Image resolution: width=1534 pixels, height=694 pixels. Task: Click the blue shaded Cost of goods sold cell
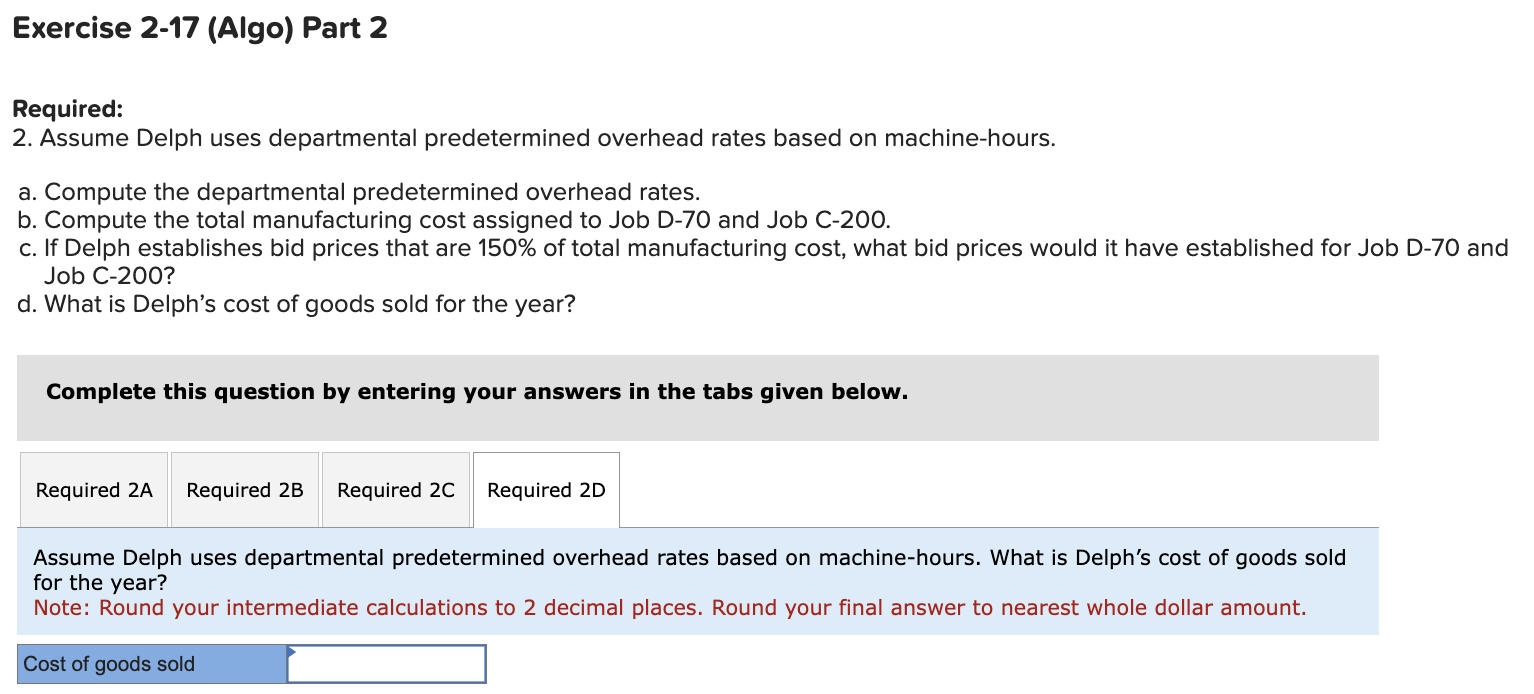tap(150, 663)
